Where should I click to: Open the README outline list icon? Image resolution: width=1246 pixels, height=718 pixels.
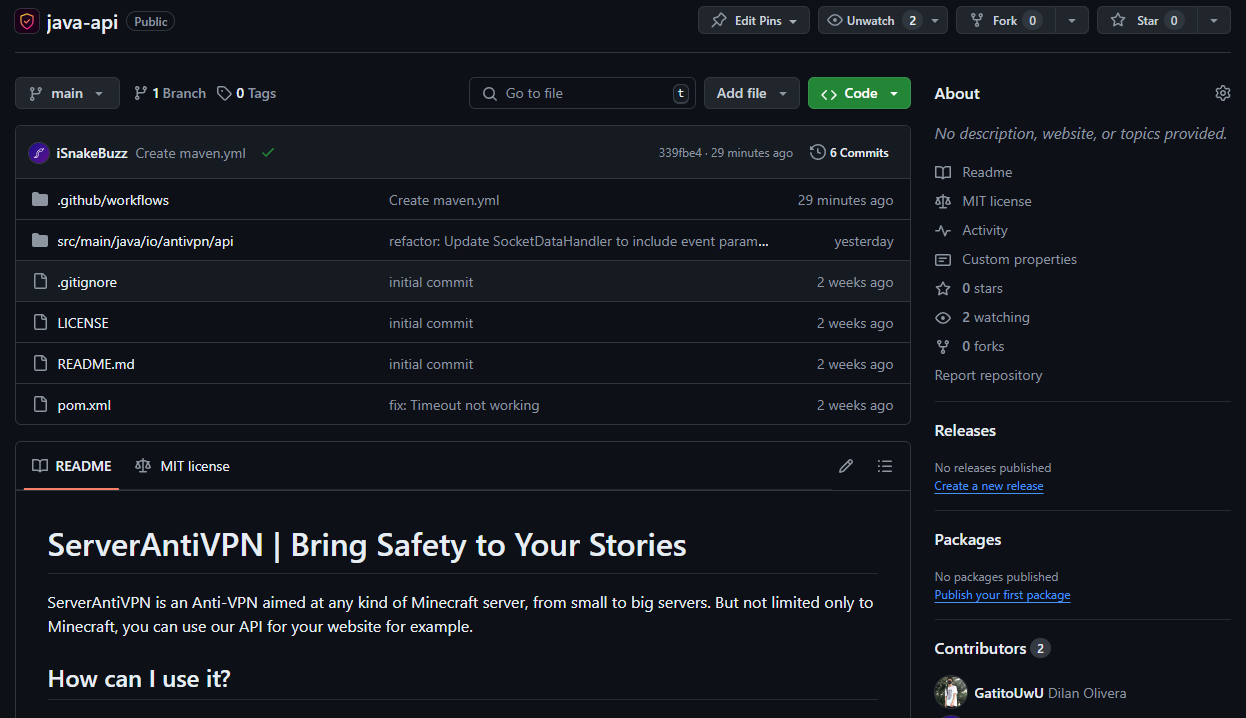click(884, 465)
